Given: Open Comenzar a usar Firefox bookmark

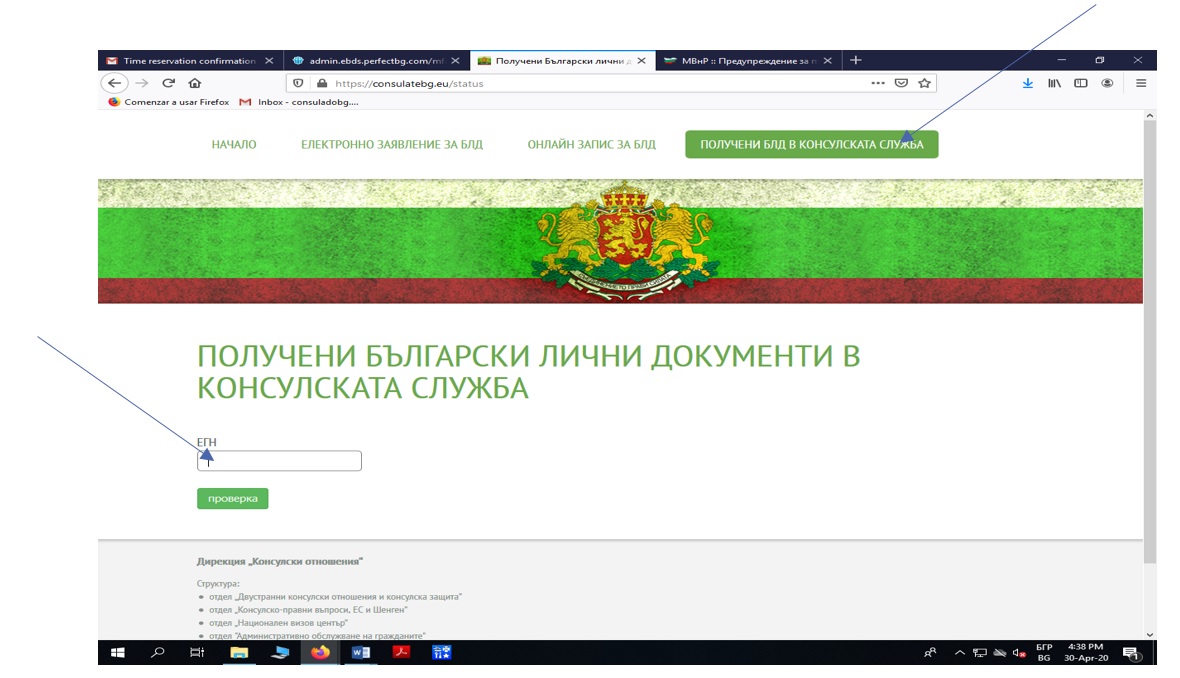Looking at the screenshot, I should pos(169,102).
